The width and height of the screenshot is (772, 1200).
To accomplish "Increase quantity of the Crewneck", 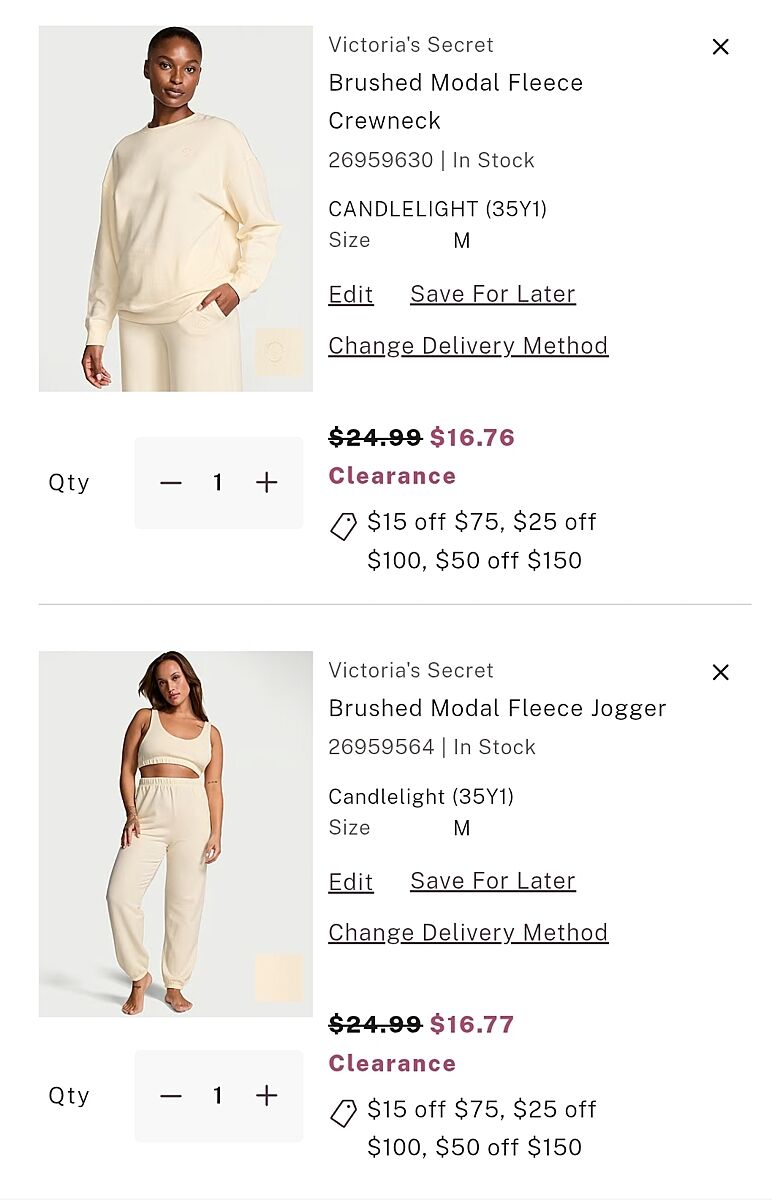I will pos(266,483).
